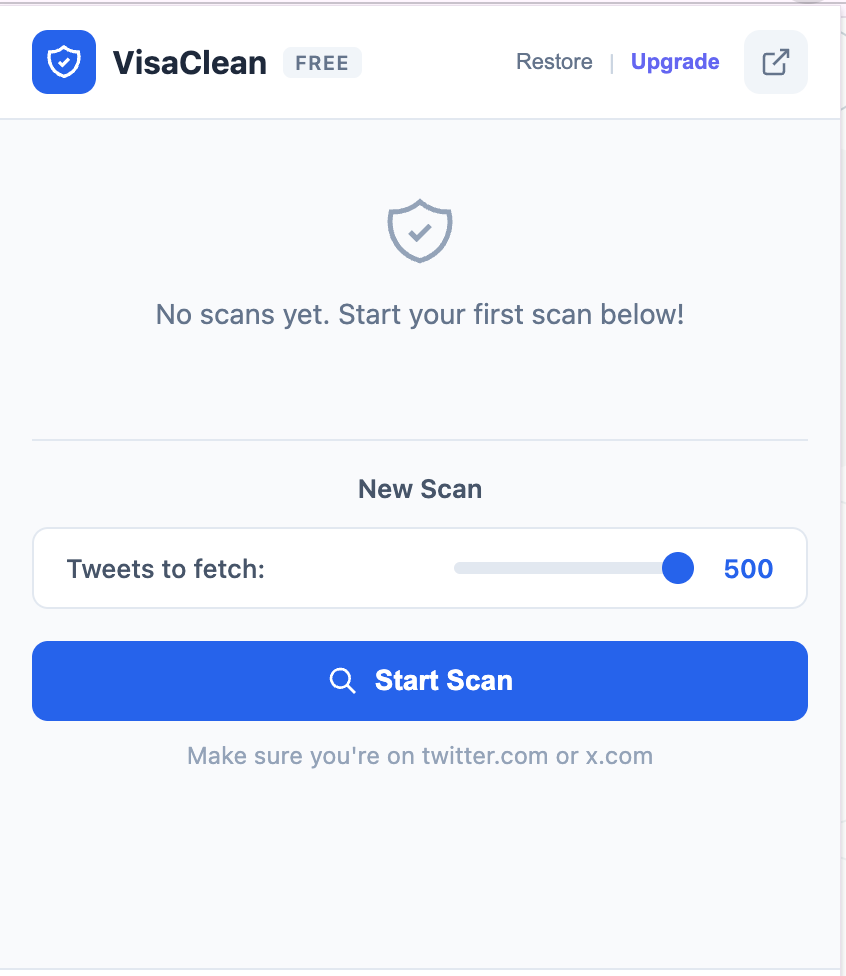The image size is (846, 976).
Task: Select the 500 tweet count value
Action: [x=748, y=568]
